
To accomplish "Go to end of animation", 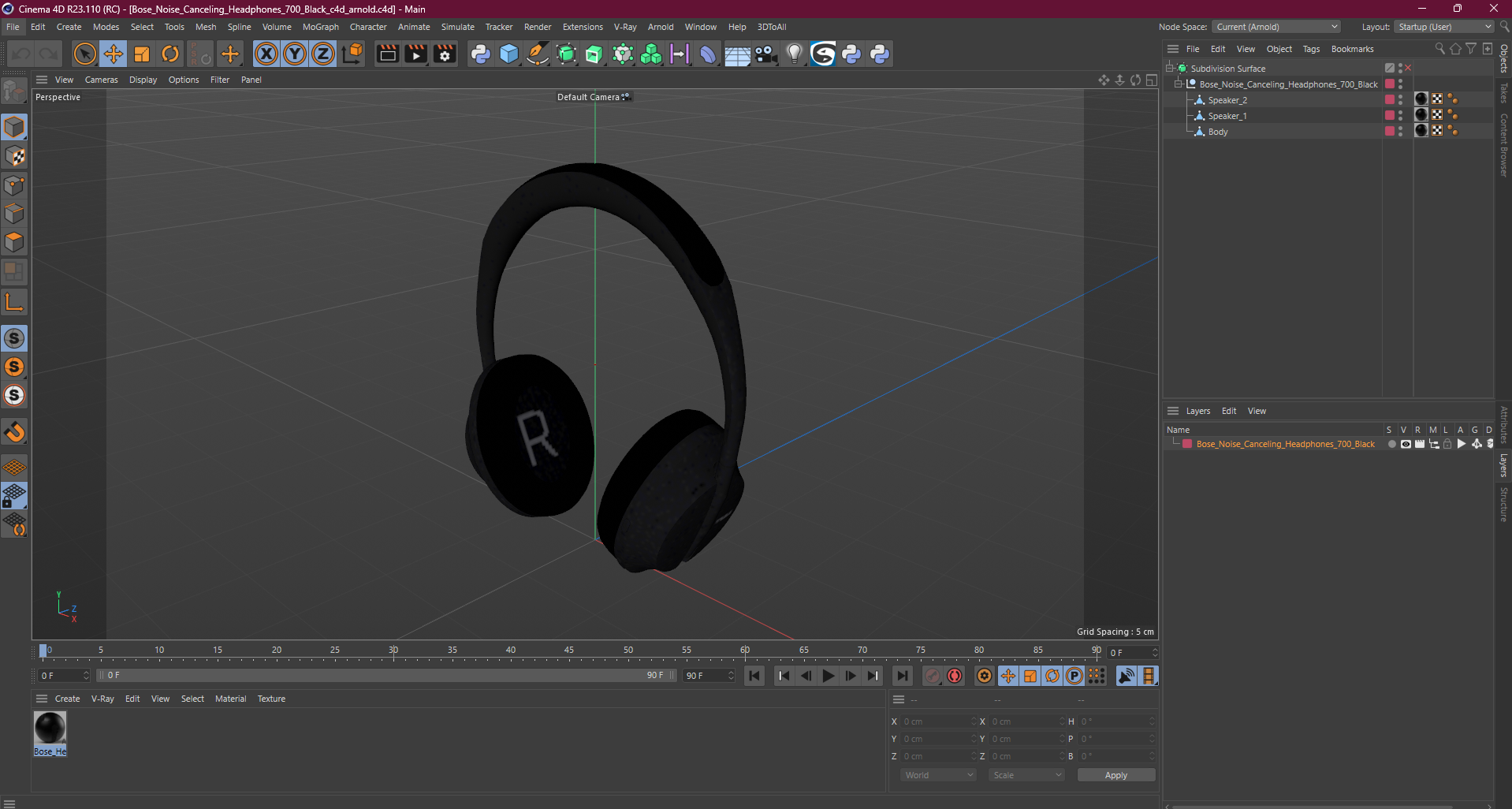I will coord(902,676).
